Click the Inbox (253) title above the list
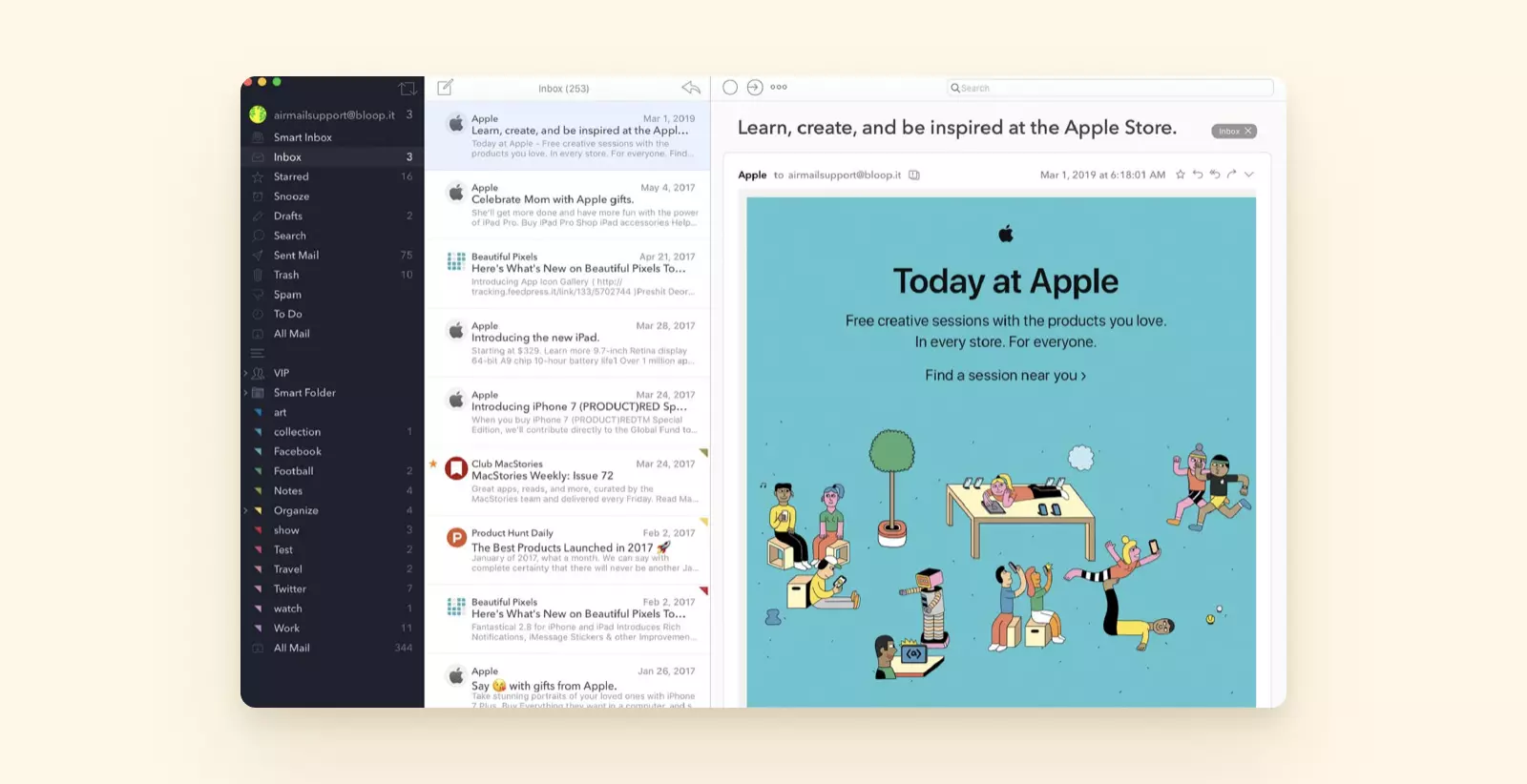Viewport: 1527px width, 784px height. (x=564, y=89)
